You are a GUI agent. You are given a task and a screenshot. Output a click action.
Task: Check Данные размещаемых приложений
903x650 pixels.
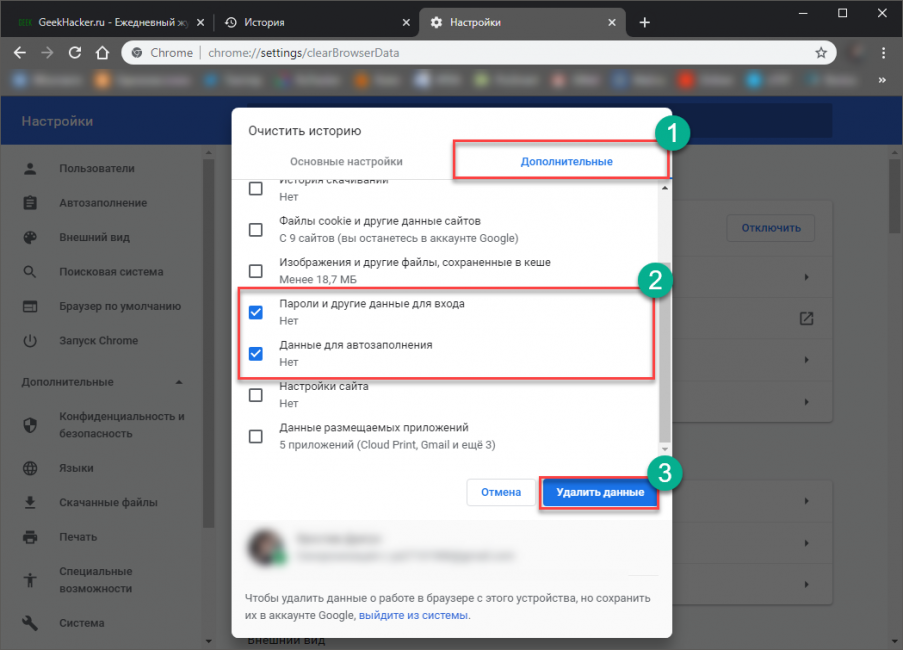(256, 436)
